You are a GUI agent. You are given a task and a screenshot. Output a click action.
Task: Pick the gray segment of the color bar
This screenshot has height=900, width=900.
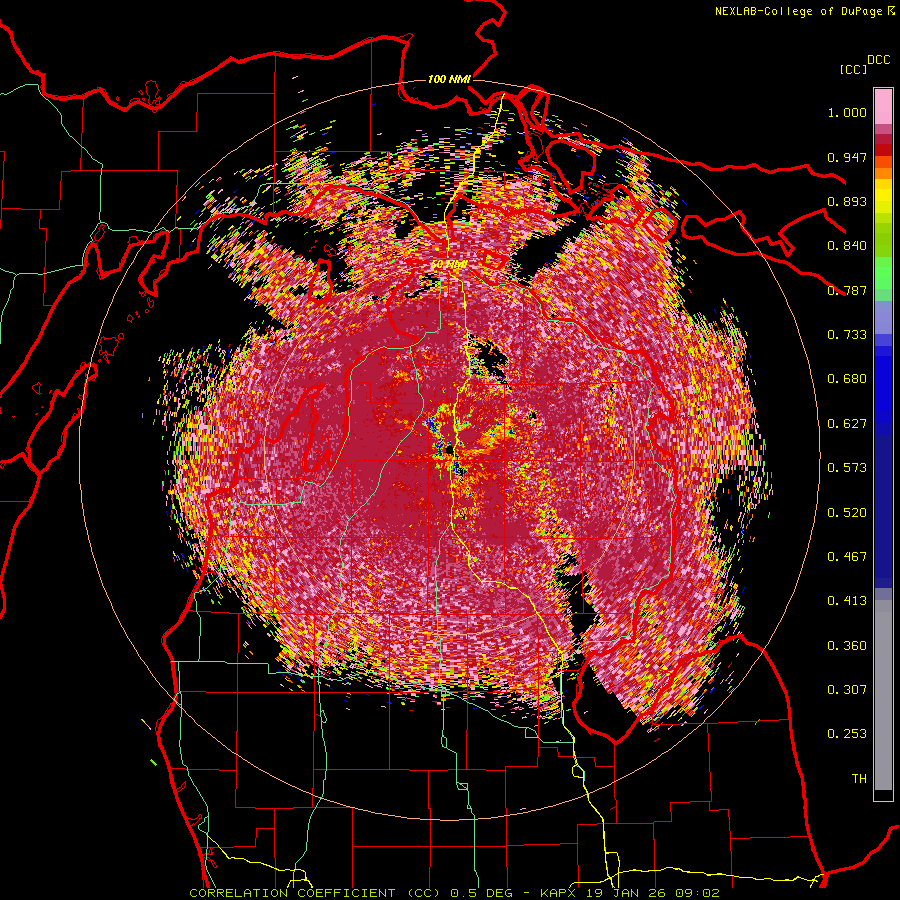(883, 695)
